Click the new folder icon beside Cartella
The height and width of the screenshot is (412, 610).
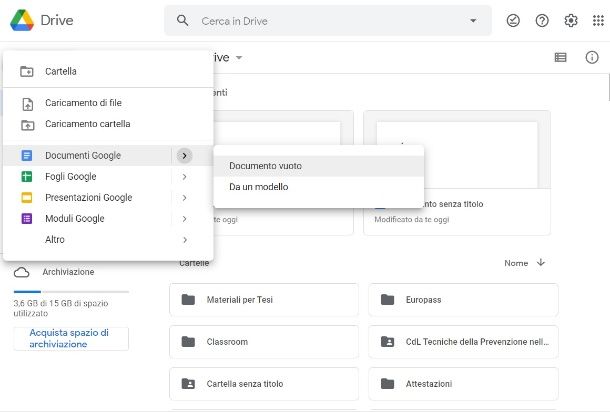click(27, 71)
